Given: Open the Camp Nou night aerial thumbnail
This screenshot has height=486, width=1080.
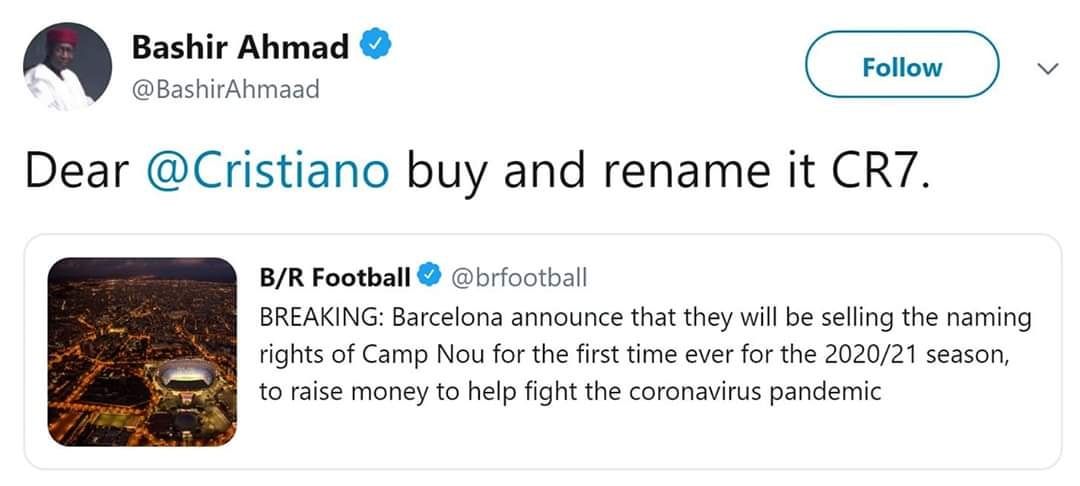Looking at the screenshot, I should [146, 350].
